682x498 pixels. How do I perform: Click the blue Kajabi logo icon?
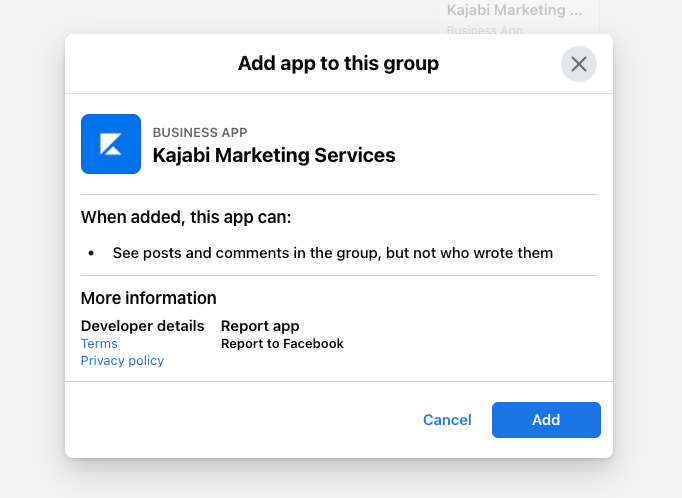pyautogui.click(x=111, y=144)
